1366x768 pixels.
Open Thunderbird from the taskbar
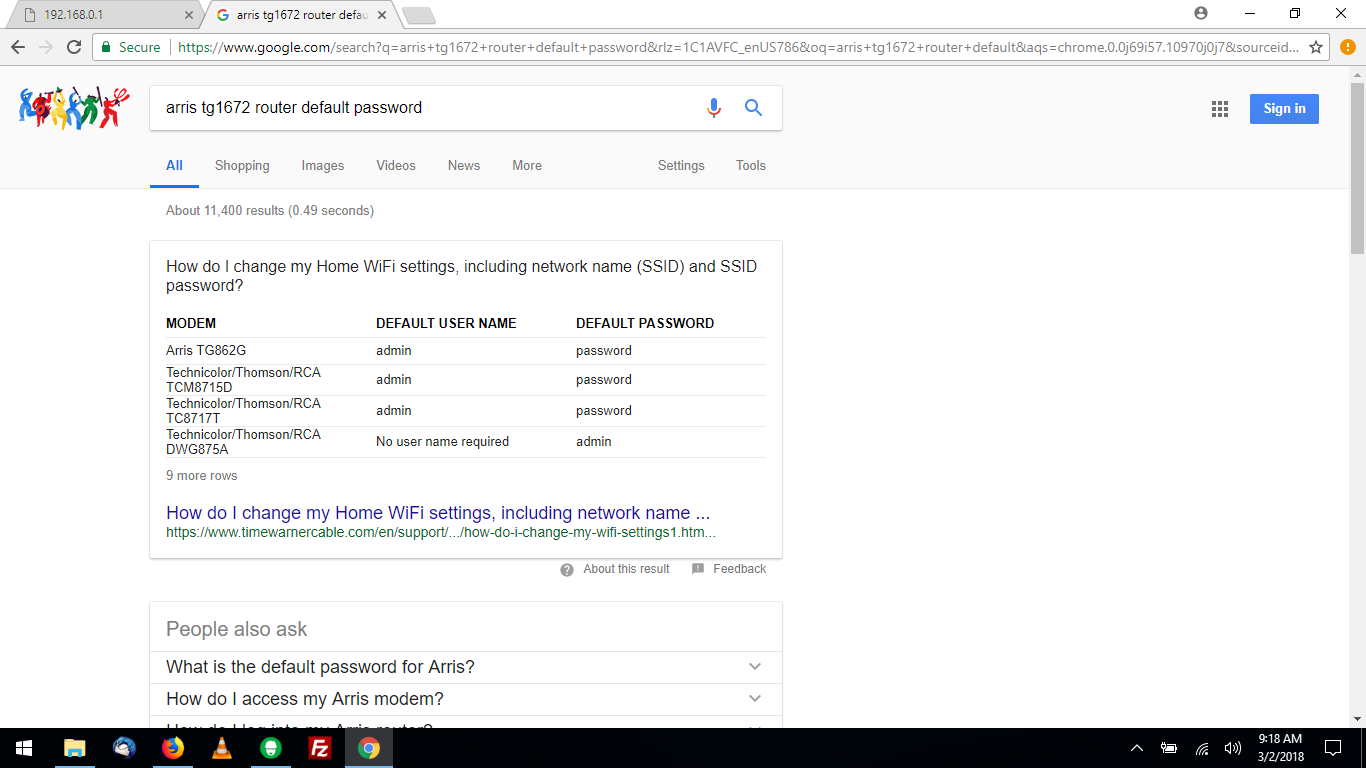click(124, 748)
